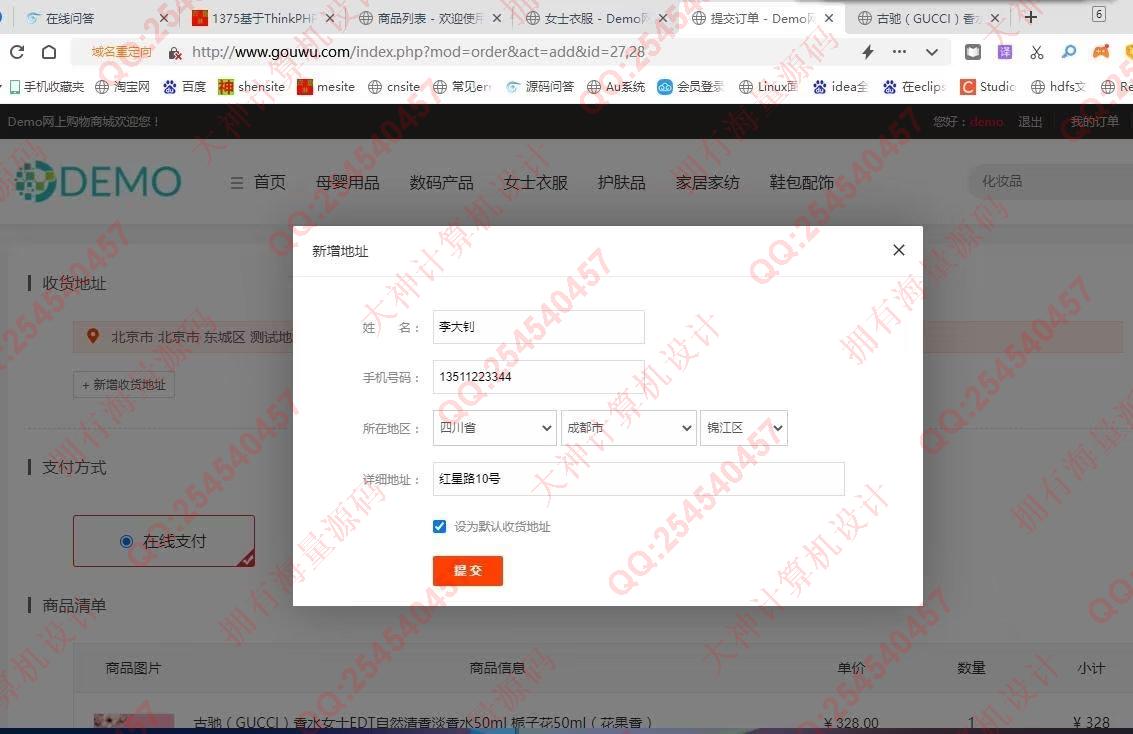
Task: Click the insecure site lock icon
Action: (x=175, y=53)
